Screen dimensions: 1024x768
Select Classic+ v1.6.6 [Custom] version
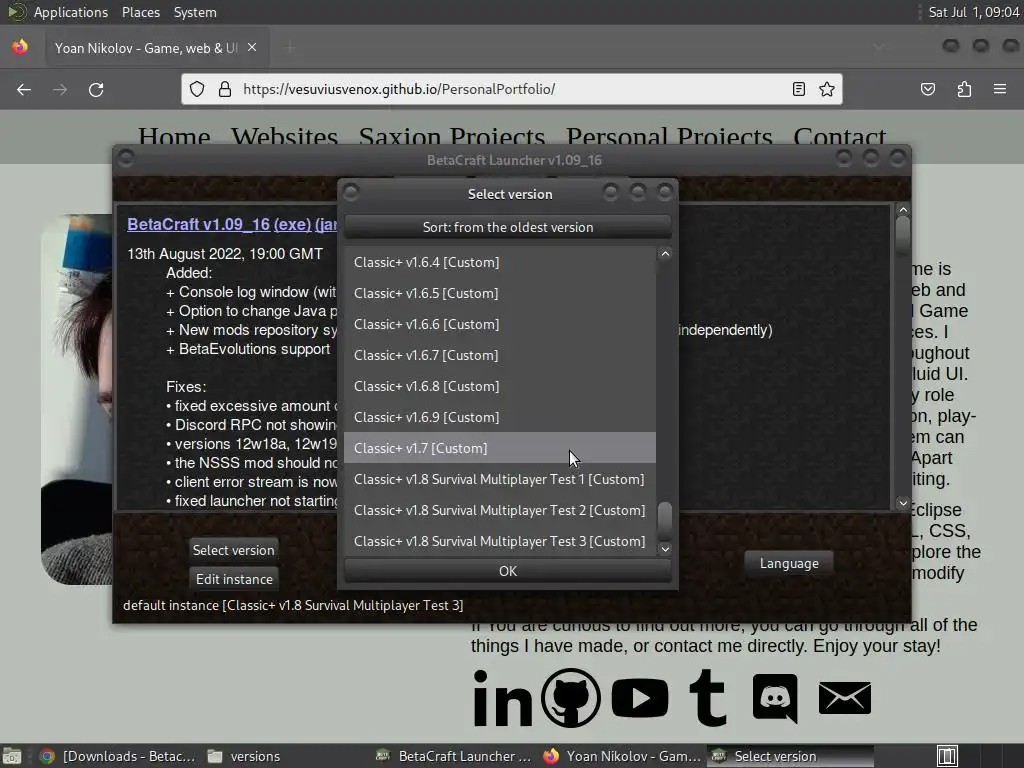(500, 324)
